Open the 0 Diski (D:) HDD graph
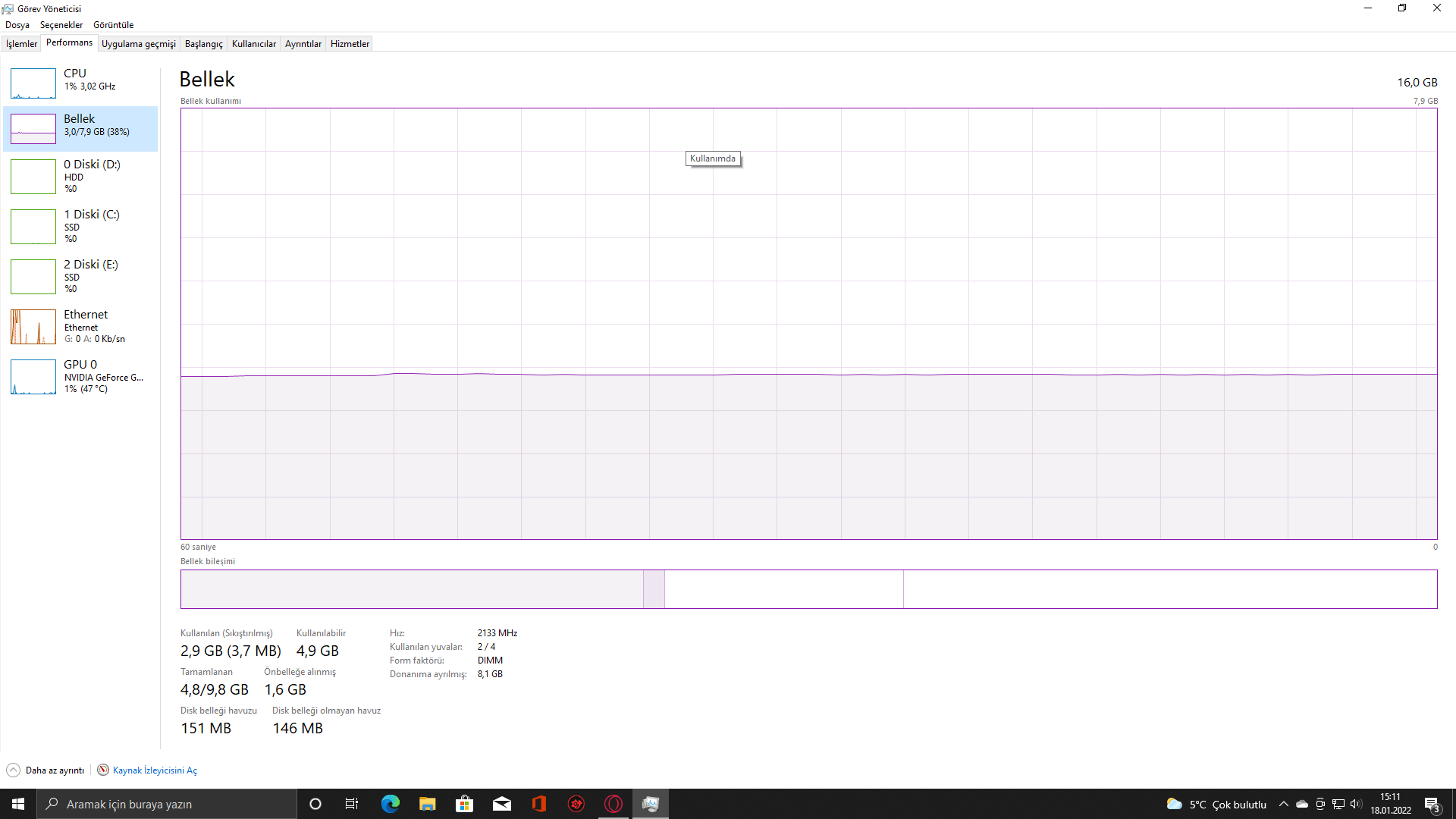The height and width of the screenshot is (819, 1456). [x=33, y=177]
